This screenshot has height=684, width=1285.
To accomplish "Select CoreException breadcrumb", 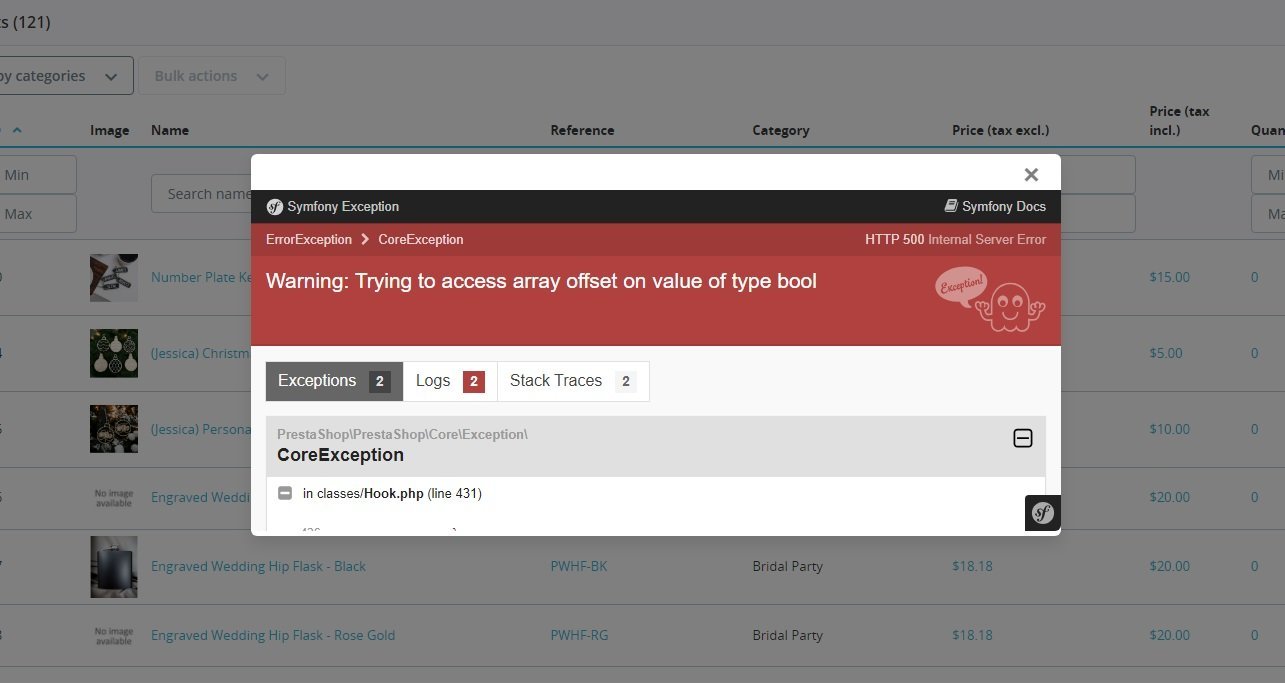I will coord(421,240).
